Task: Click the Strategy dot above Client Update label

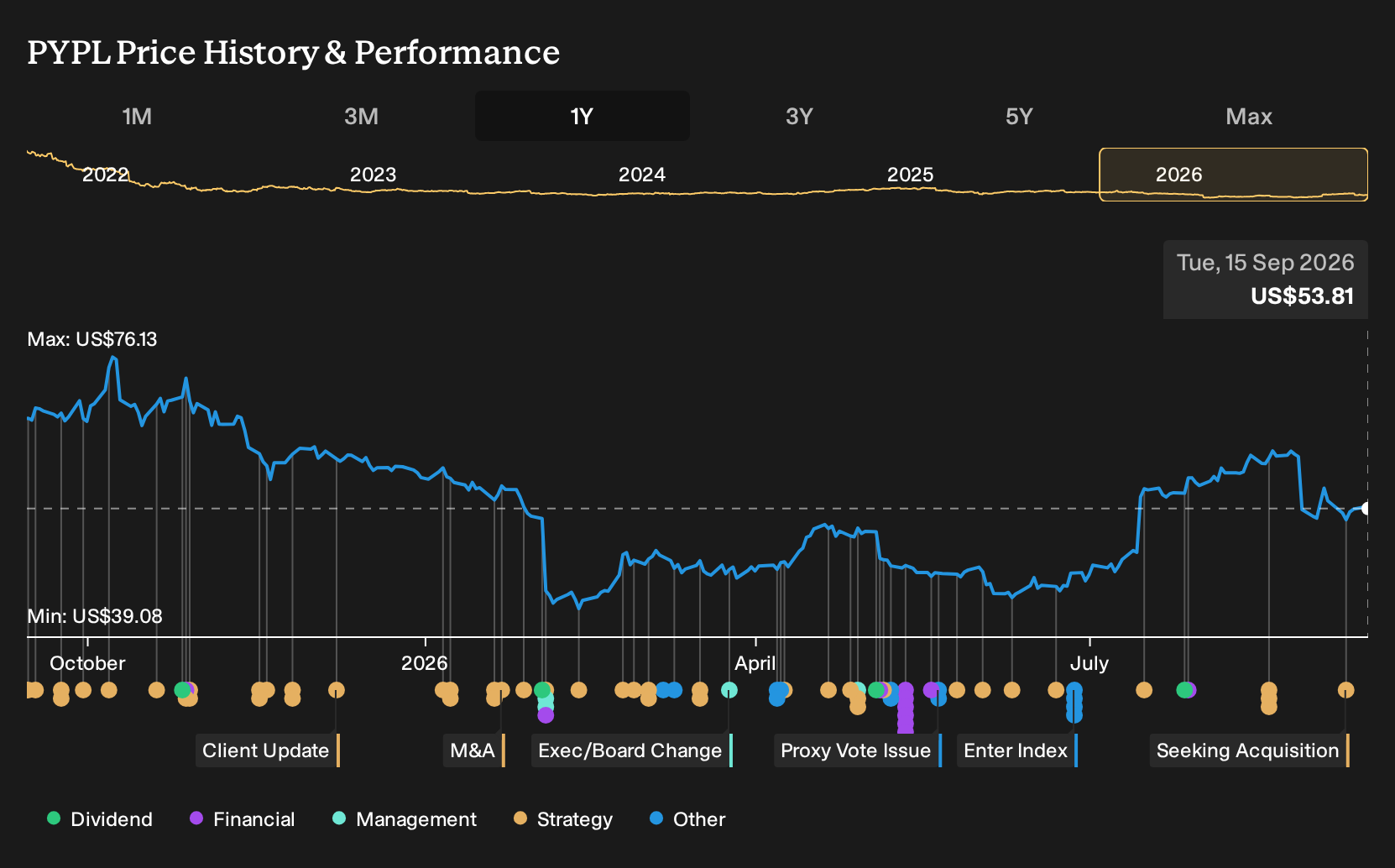Action: pyautogui.click(x=337, y=690)
